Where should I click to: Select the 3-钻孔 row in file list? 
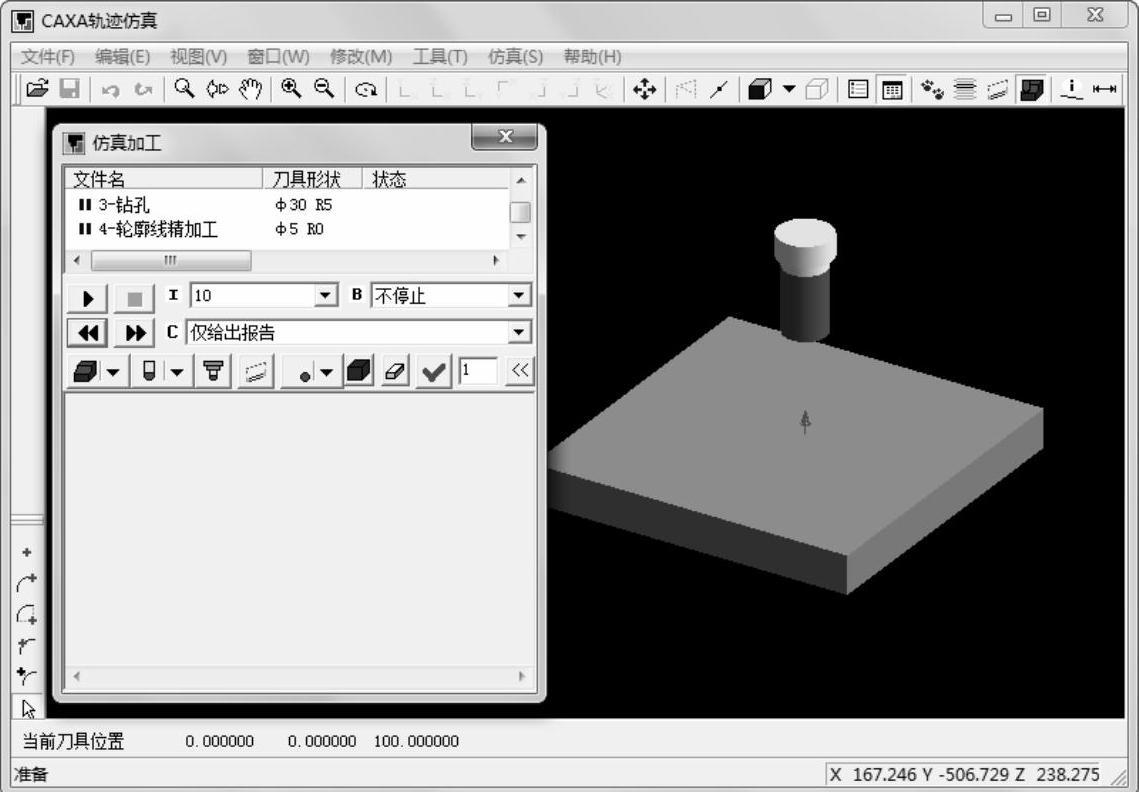click(x=287, y=205)
